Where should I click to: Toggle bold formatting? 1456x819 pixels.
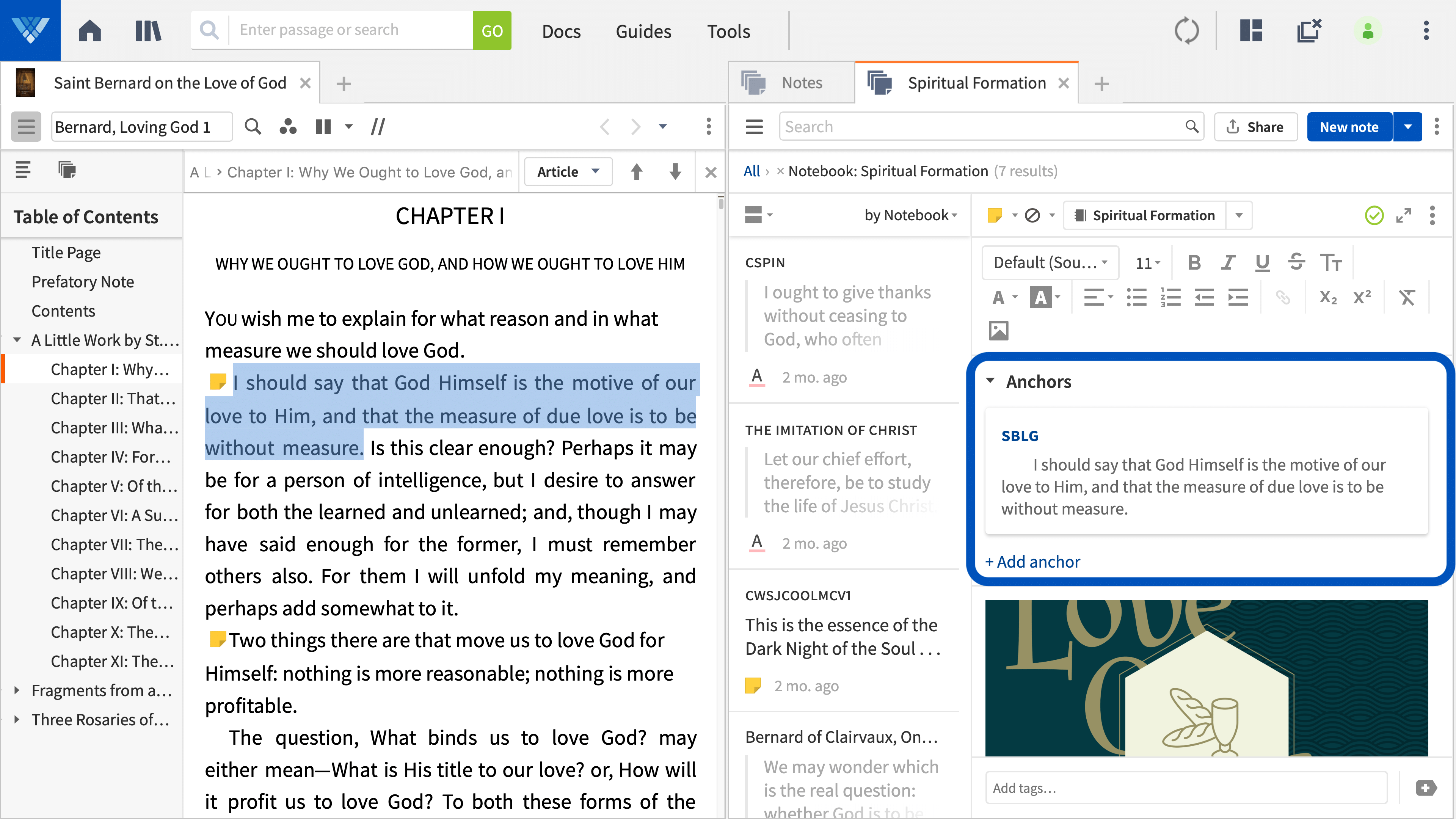(1194, 263)
